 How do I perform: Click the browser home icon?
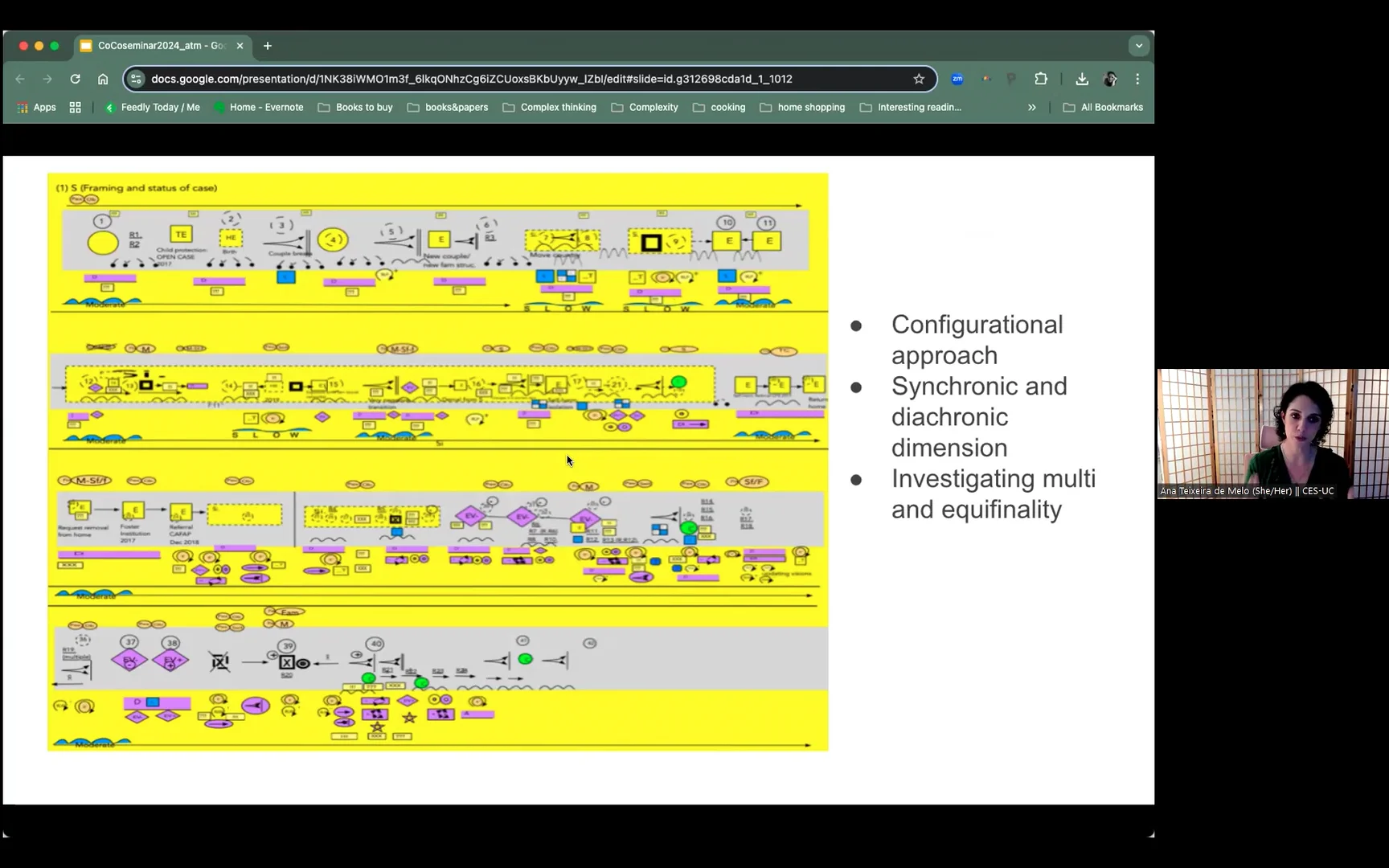coord(103,79)
